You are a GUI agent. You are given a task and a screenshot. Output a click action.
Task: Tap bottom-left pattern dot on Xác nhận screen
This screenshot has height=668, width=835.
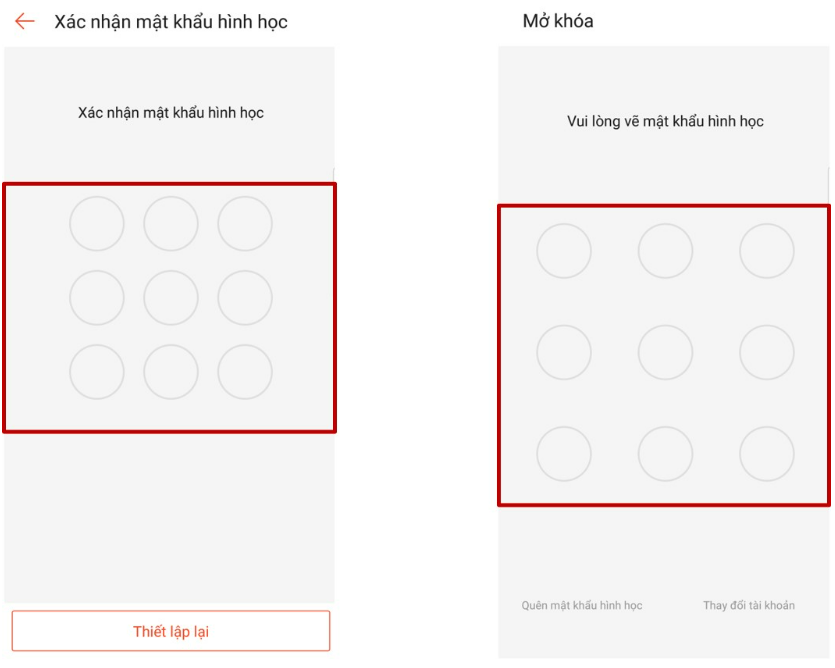point(97,372)
